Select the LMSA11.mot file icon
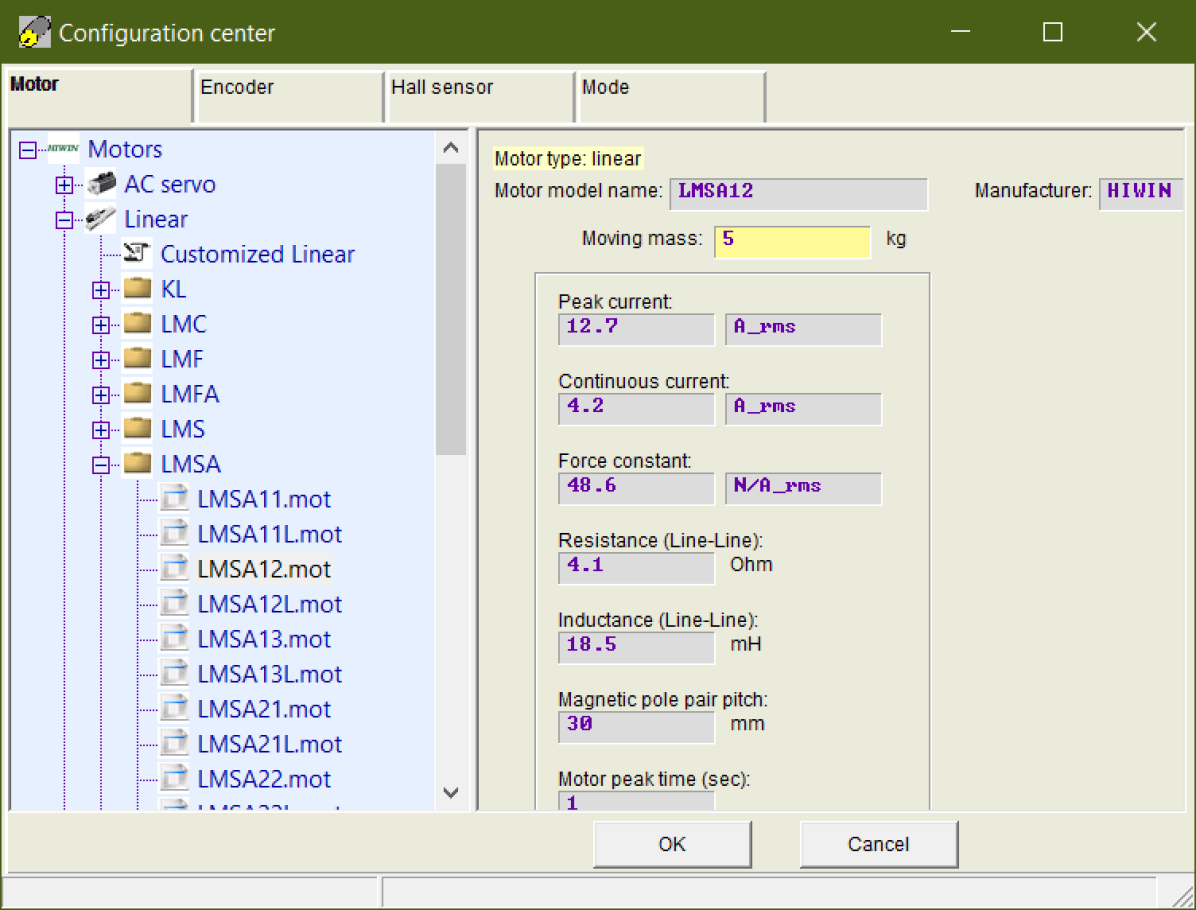This screenshot has height=910, width=1196. (174, 499)
